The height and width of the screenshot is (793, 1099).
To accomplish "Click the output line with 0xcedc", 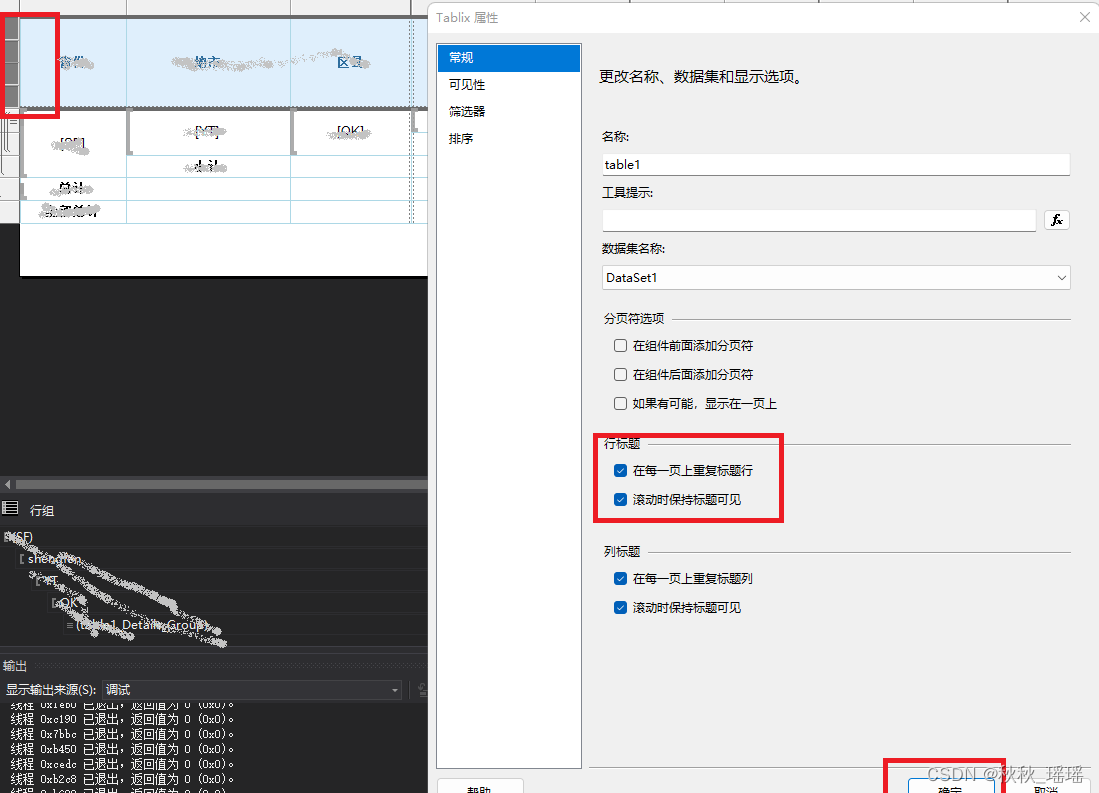I will 122,764.
